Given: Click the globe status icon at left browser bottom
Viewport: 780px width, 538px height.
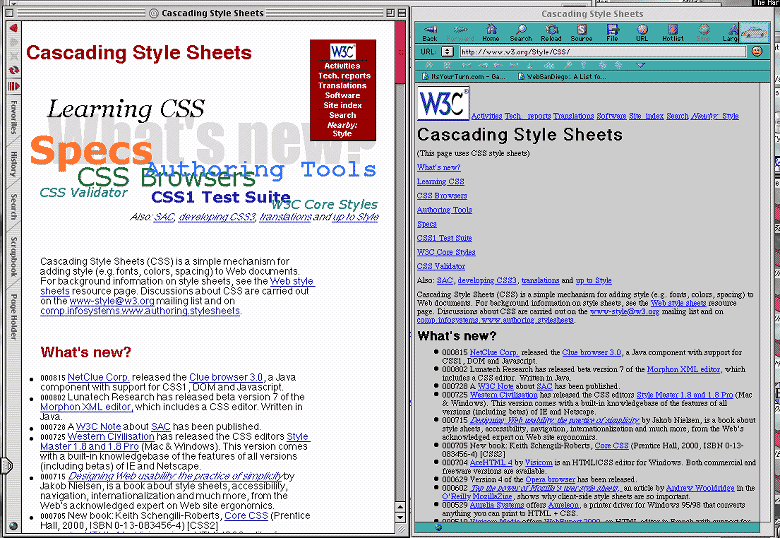Looking at the screenshot, I should pyautogui.click(x=13, y=526).
